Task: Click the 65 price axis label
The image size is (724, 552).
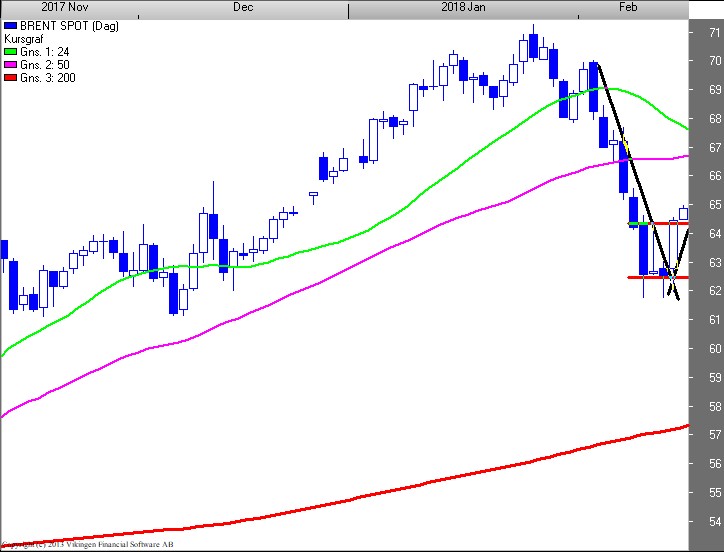Action: [x=715, y=205]
